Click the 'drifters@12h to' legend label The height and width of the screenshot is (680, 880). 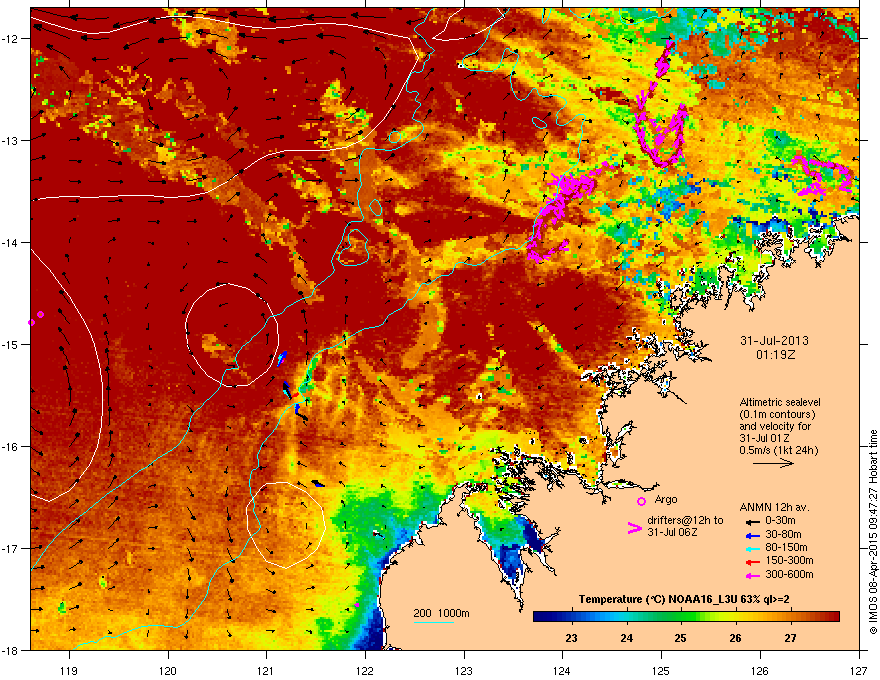point(685,521)
